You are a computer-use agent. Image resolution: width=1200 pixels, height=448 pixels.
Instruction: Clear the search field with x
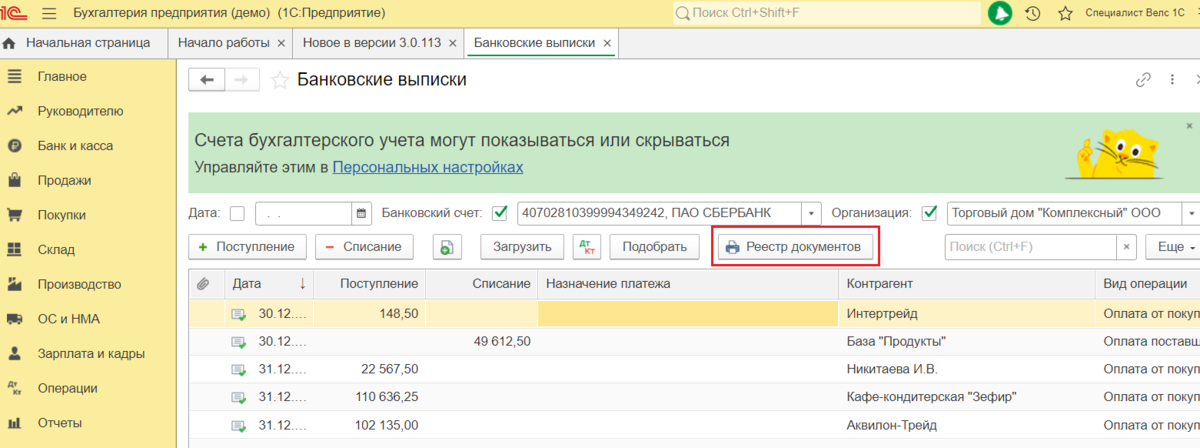point(1126,246)
